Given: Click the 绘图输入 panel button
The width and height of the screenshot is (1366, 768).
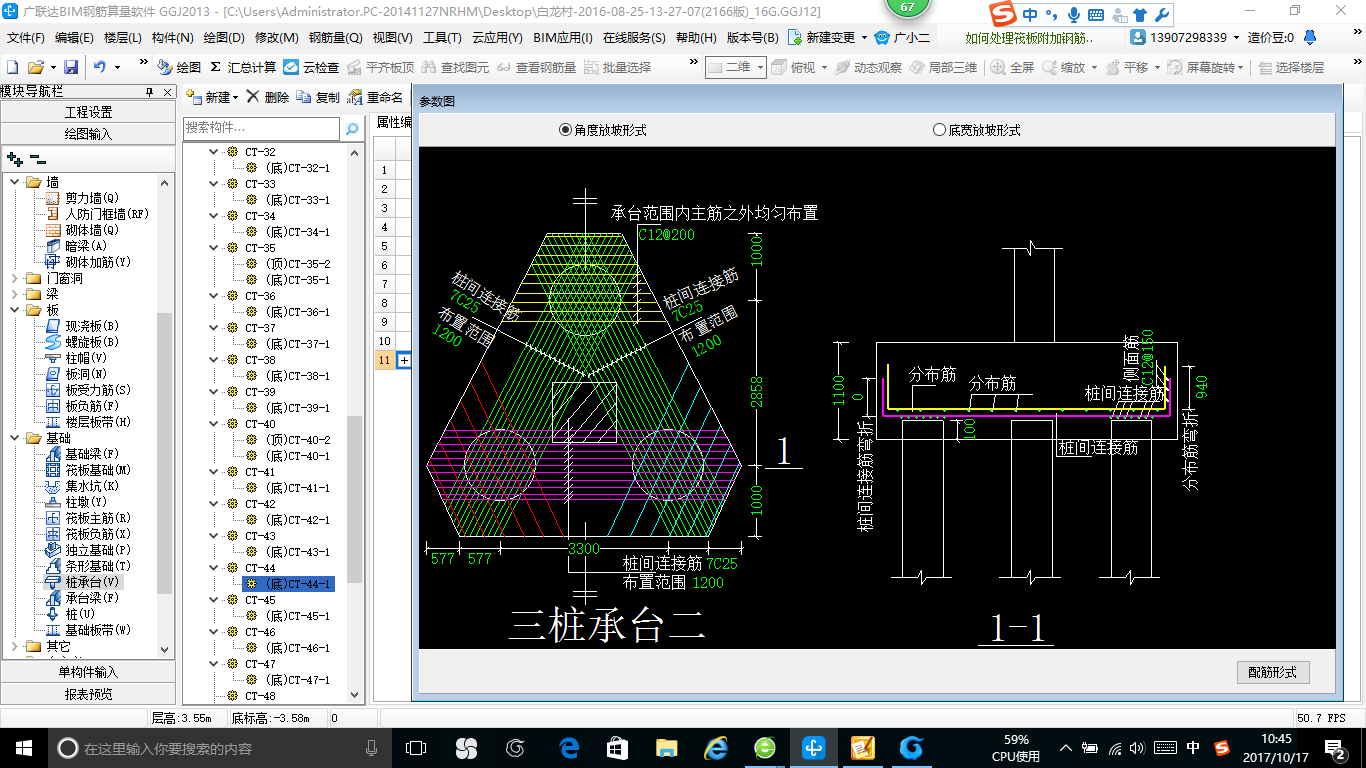Looking at the screenshot, I should [88, 133].
